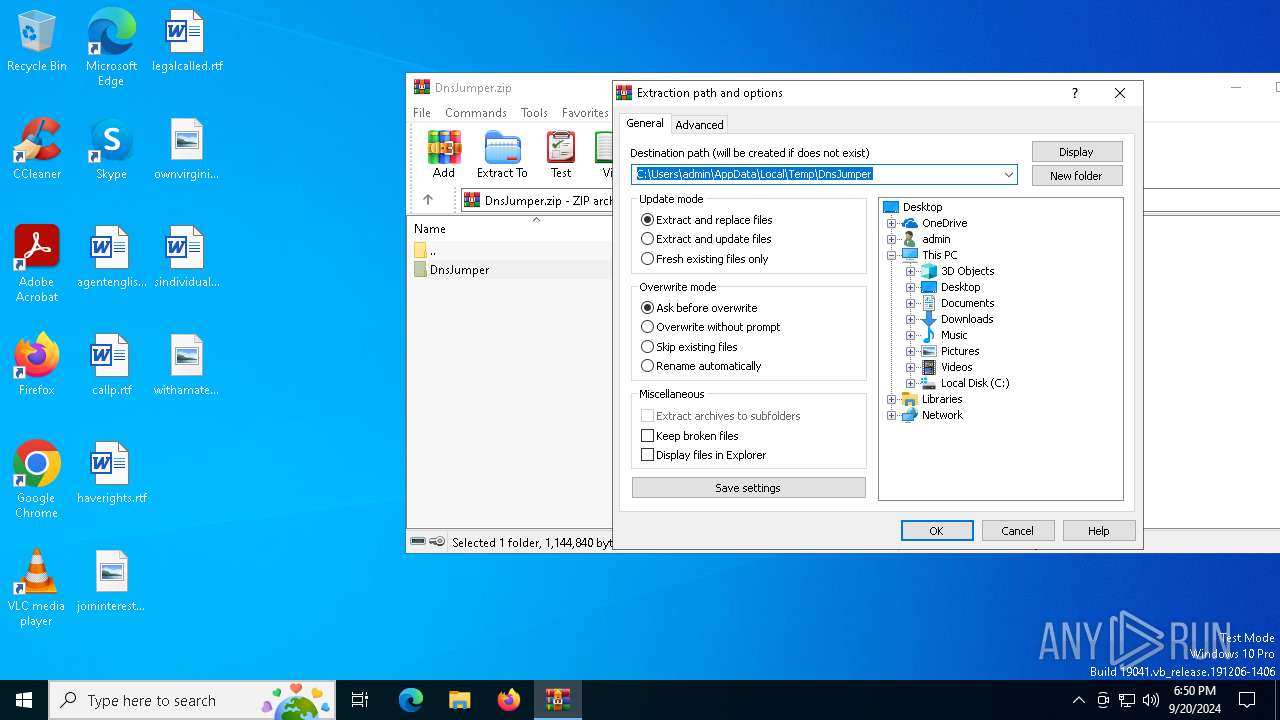Collapse the This PC tree node
Image resolution: width=1280 pixels, height=720 pixels.
(891, 255)
